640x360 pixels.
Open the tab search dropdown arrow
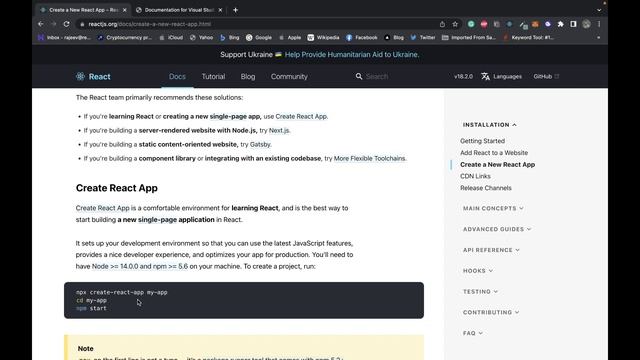(x=599, y=10)
